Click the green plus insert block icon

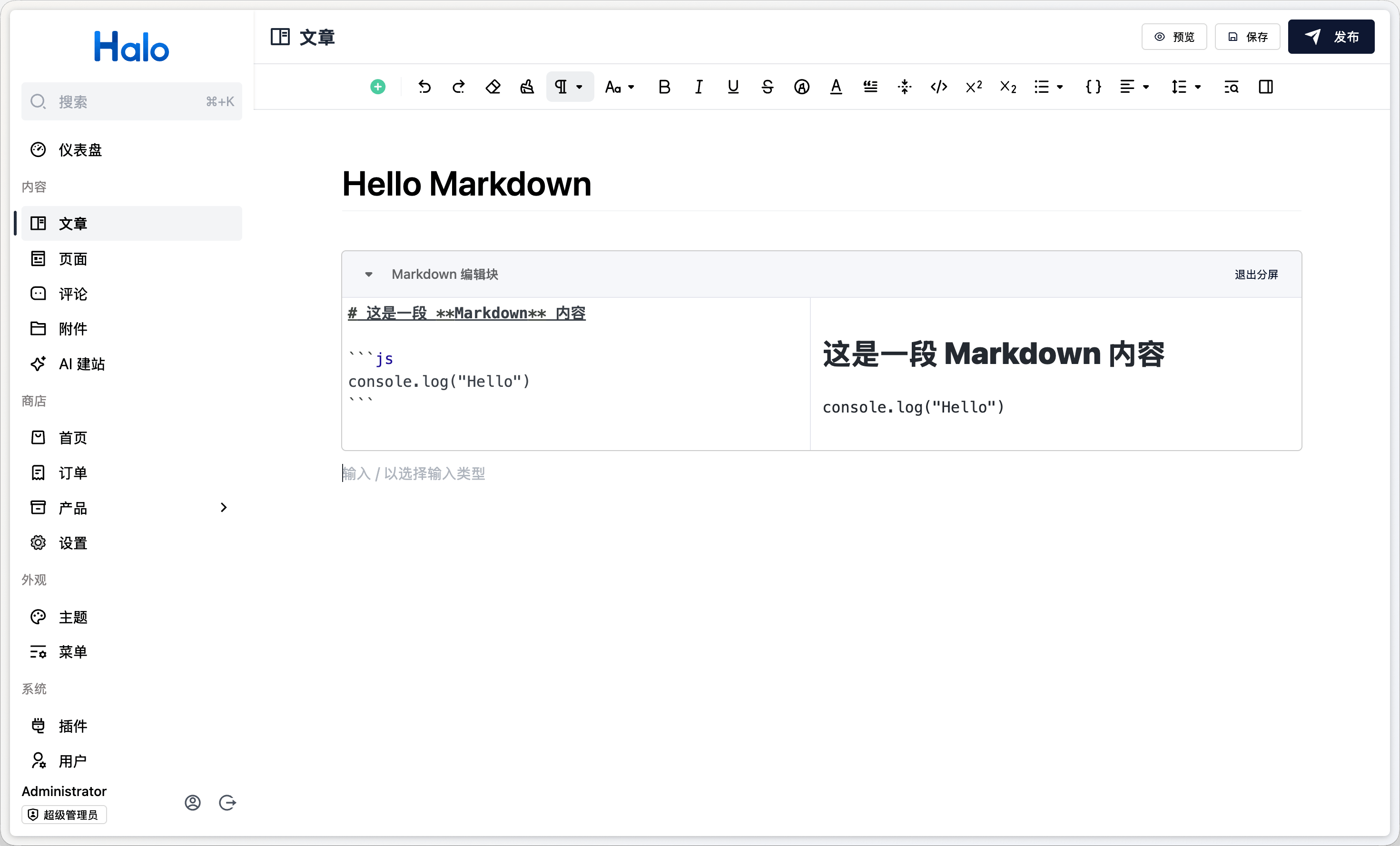tap(378, 87)
